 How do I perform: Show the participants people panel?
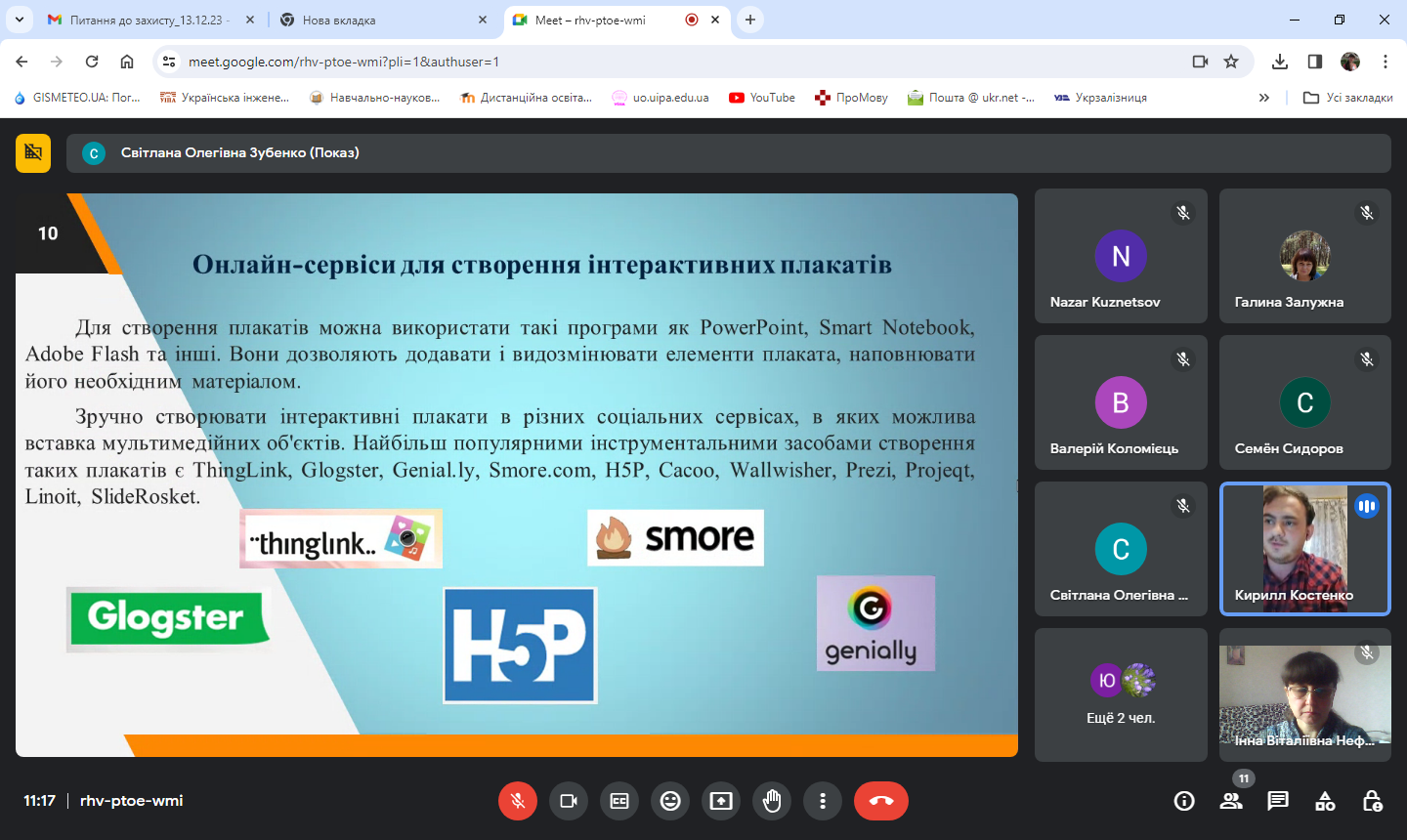click(1231, 801)
